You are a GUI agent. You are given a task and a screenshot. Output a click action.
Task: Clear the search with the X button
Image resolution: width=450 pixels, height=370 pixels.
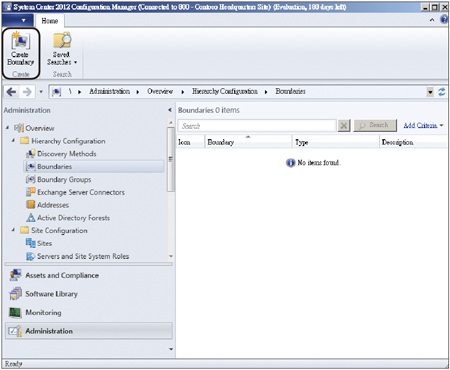pyautogui.click(x=344, y=126)
